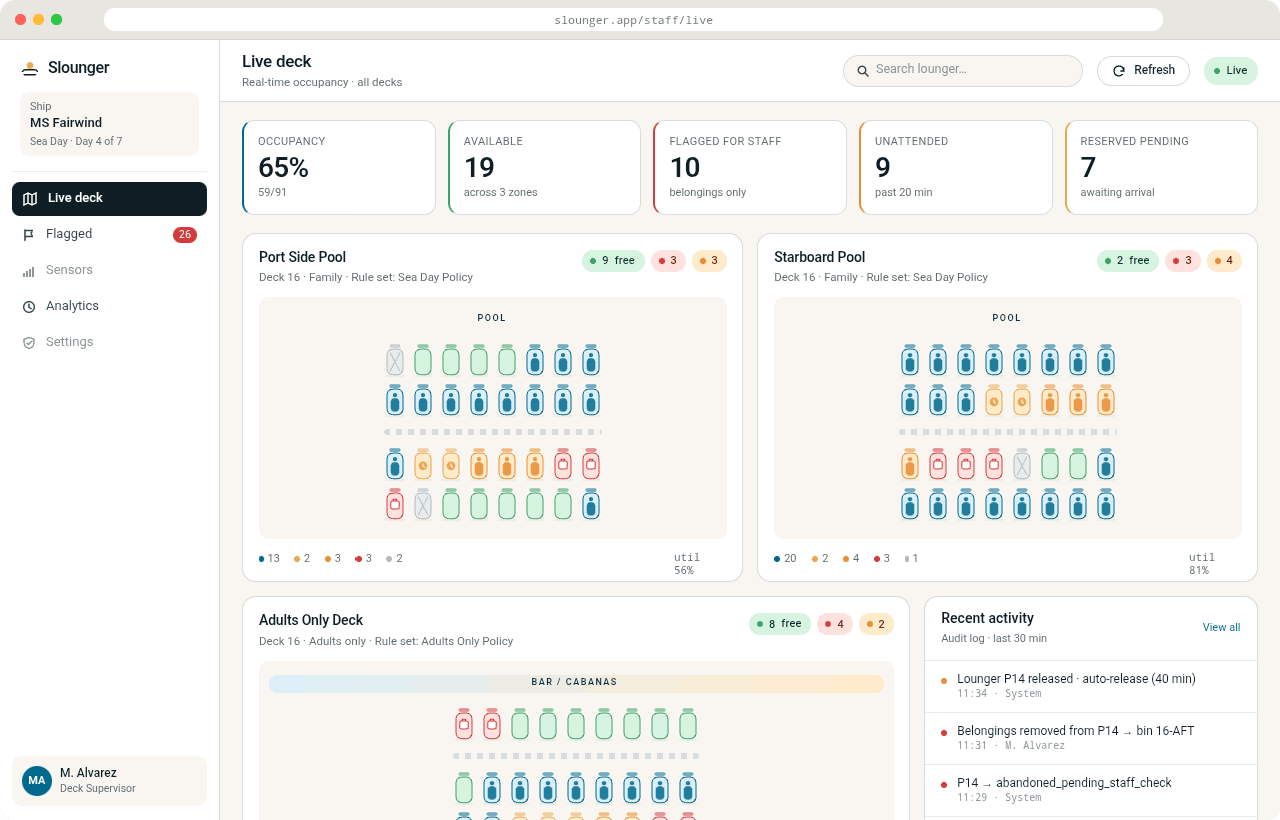1280x820 pixels.
Task: Click the Starboard Pool heading
Action: 820,257
